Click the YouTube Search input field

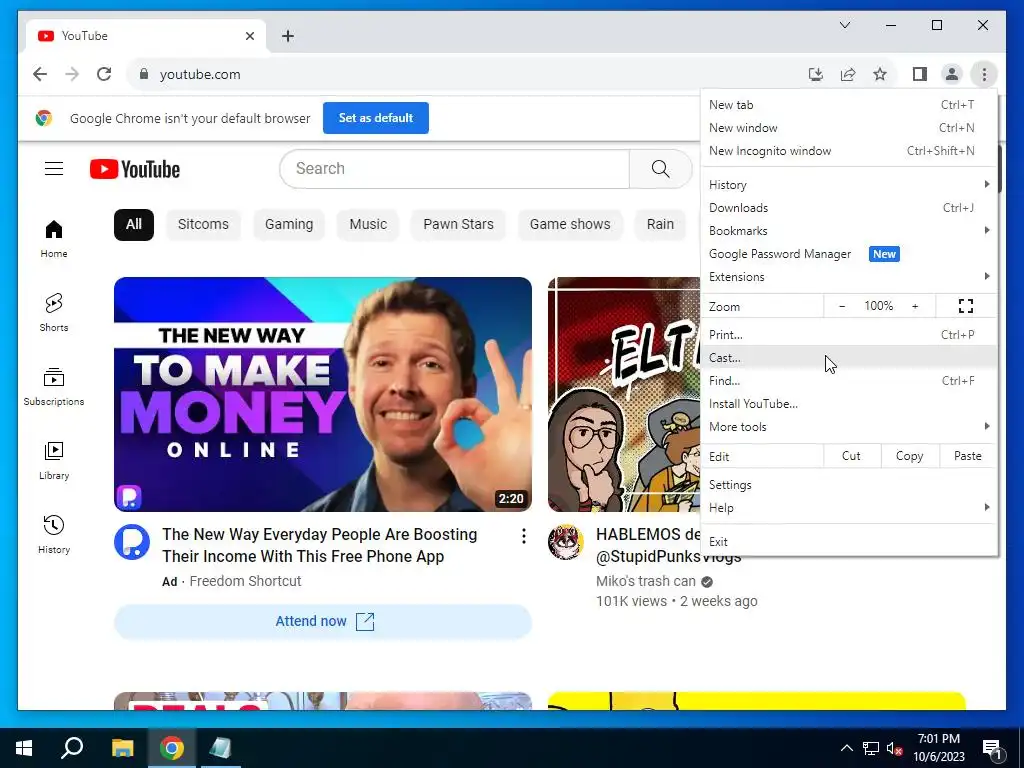point(455,168)
